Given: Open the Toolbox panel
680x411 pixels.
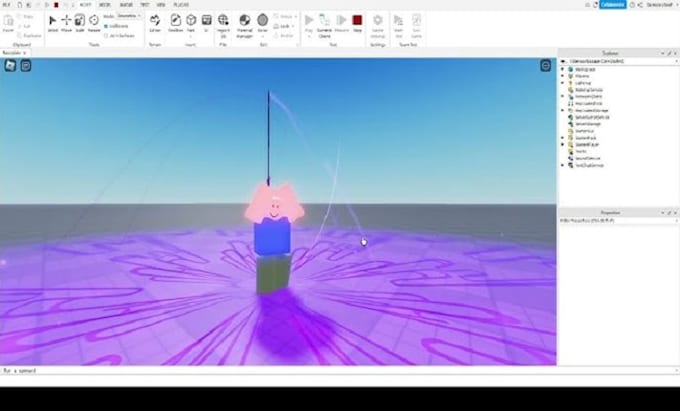Looking at the screenshot, I should [x=176, y=23].
